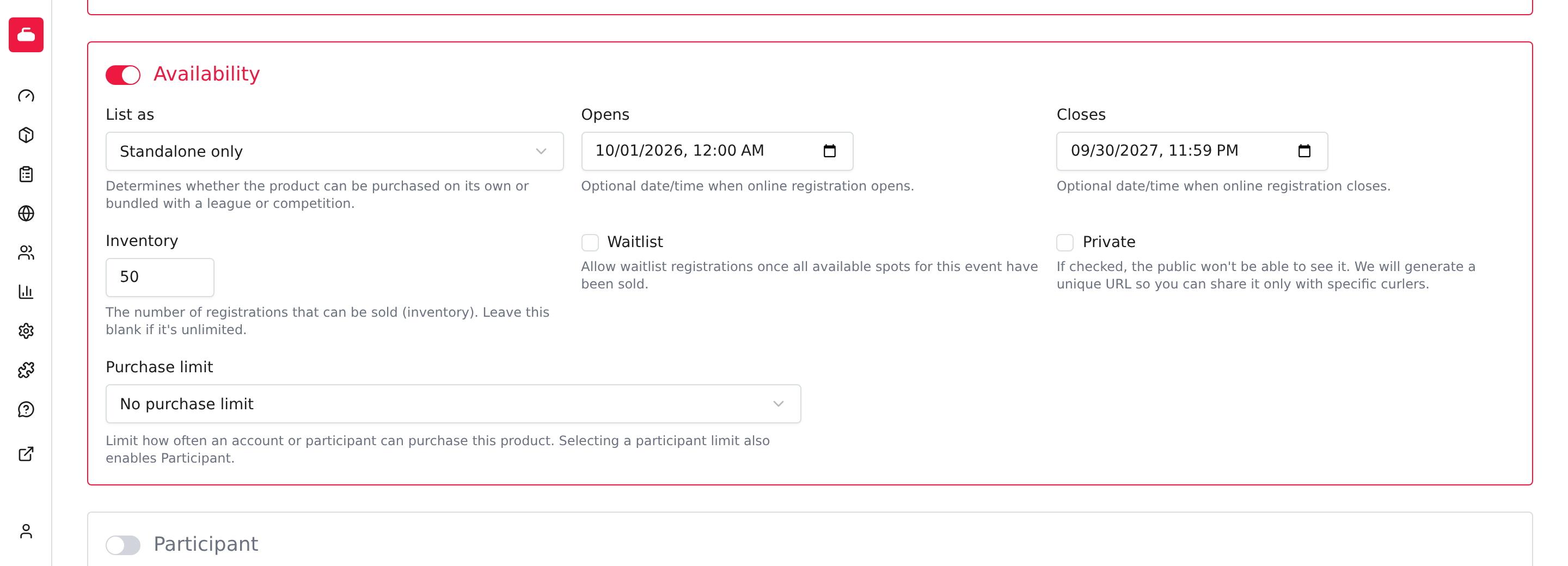The height and width of the screenshot is (566, 1568).
Task: Open the dashboard gauge icon
Action: pos(26,96)
